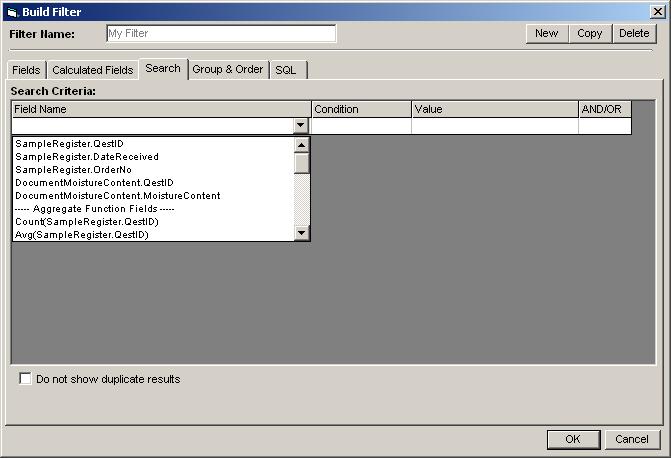Viewport: 671px width, 458px height.
Task: Click the Build Filter title bar icon
Action: tap(11, 12)
